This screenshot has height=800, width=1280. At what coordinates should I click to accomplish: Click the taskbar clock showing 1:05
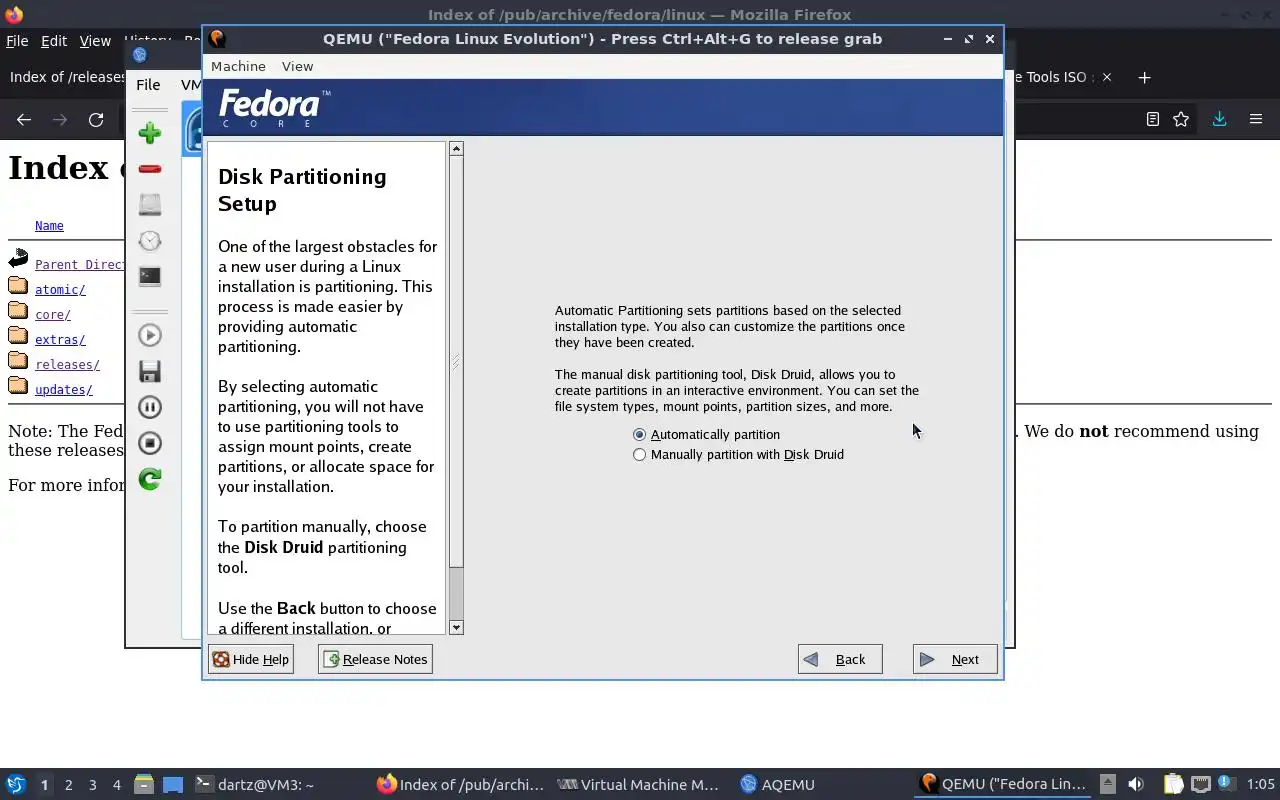tap(1260, 785)
